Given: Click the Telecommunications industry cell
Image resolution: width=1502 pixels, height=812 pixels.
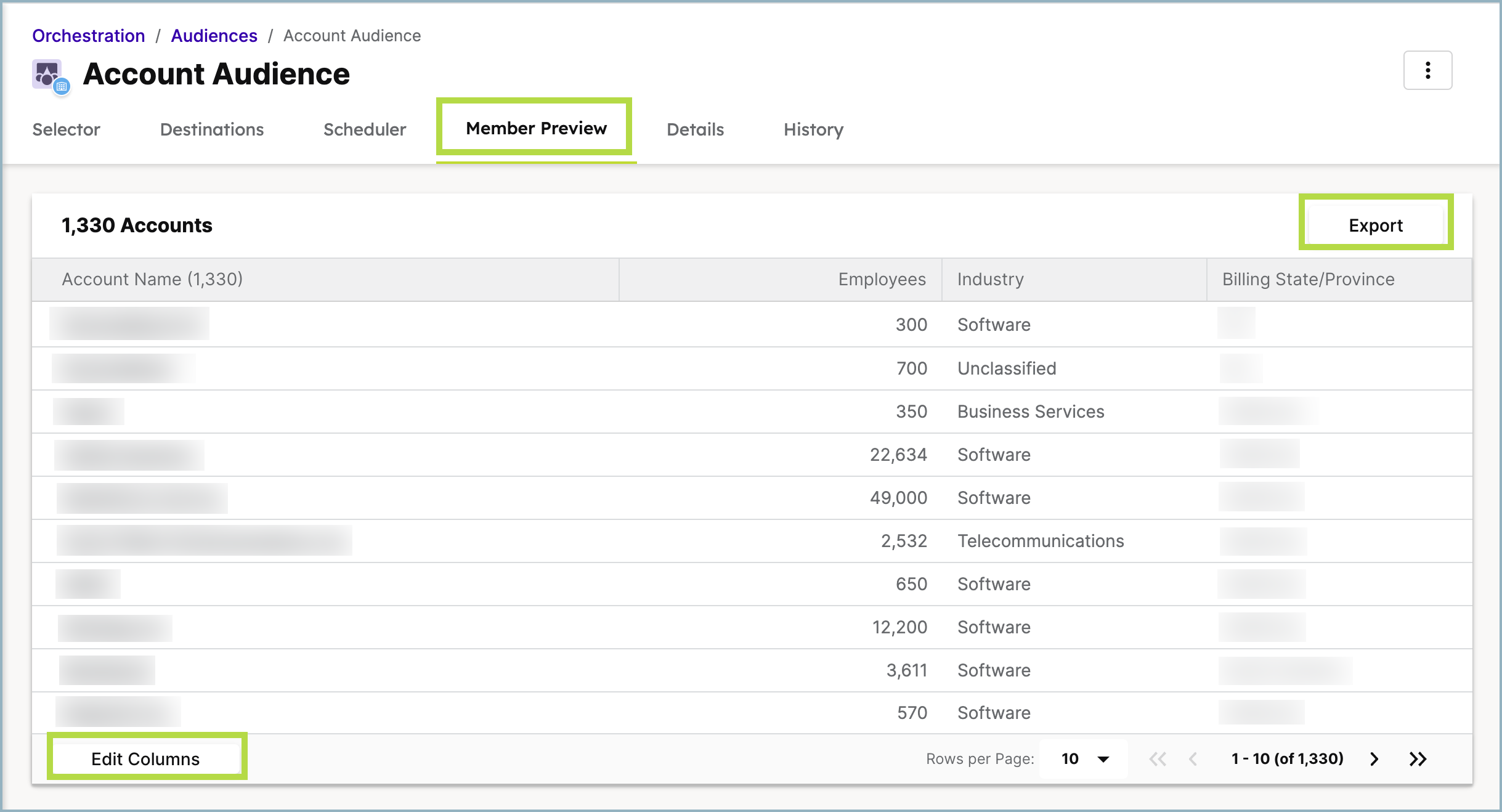Looking at the screenshot, I should pos(1041,541).
